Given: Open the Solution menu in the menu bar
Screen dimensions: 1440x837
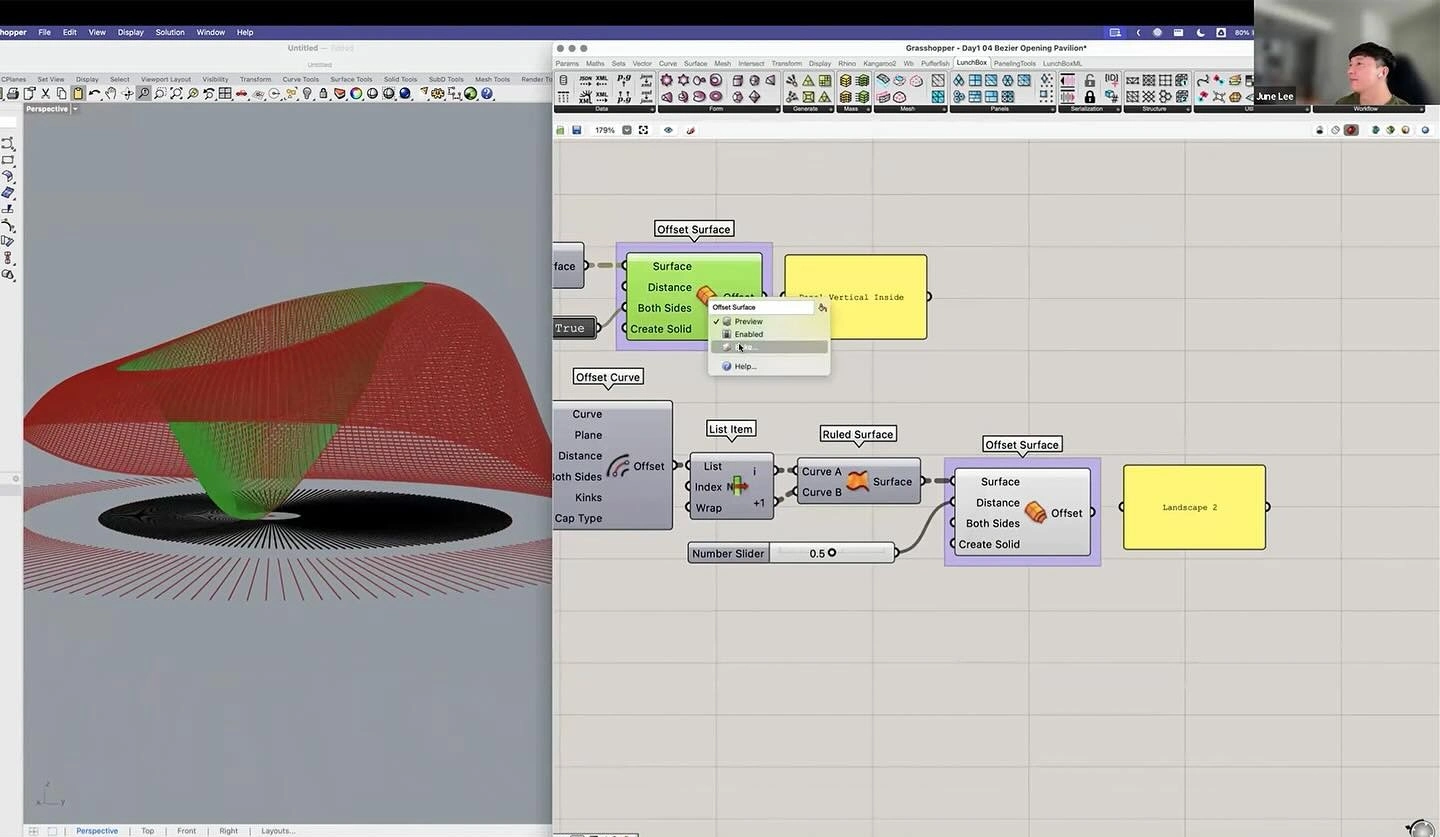Looking at the screenshot, I should (170, 32).
